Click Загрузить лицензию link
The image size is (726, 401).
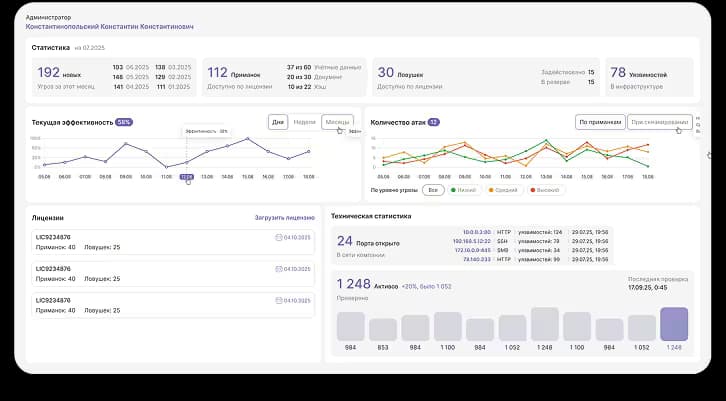pos(285,217)
